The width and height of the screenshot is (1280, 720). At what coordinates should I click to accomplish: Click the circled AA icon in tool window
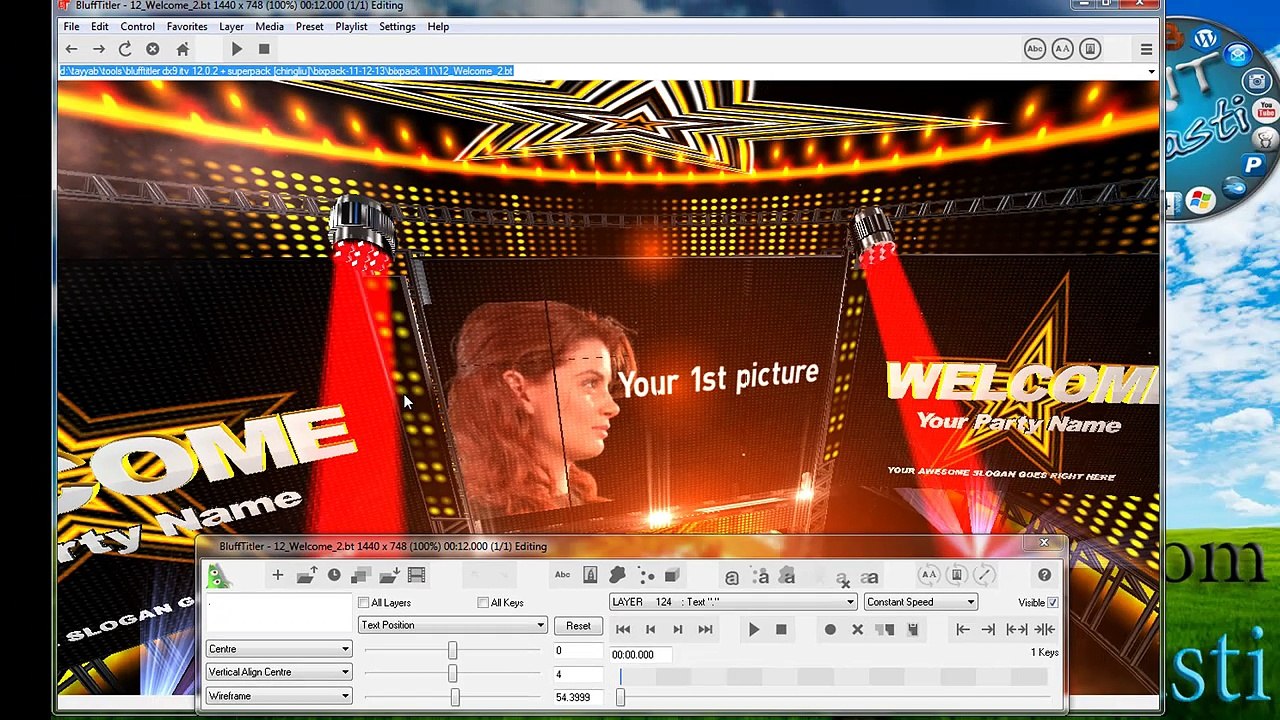click(929, 575)
